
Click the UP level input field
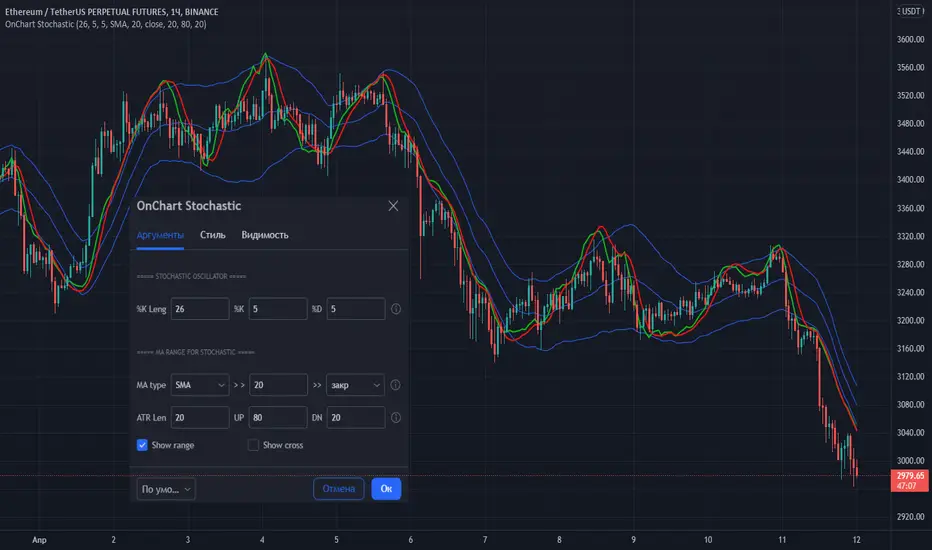[278, 417]
